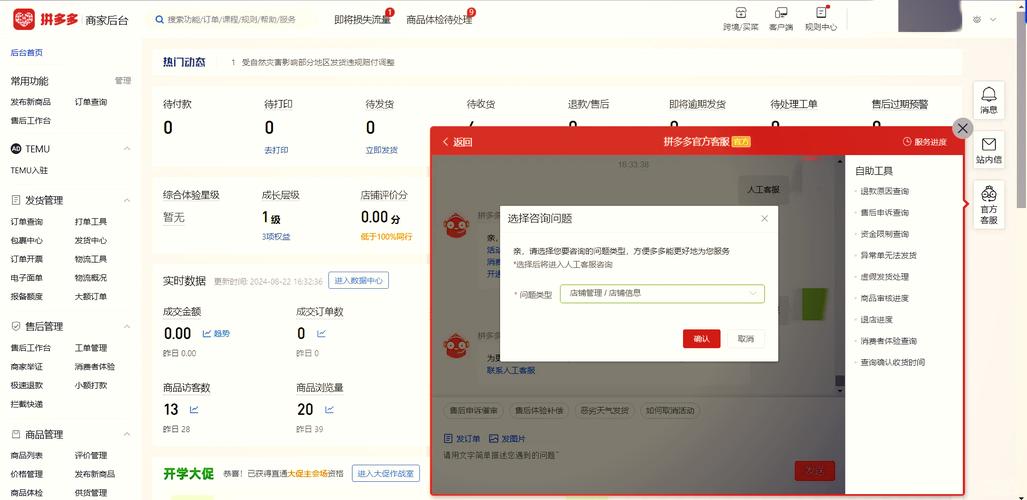This screenshot has width=1027, height=500.
Task: Open the account dropdown chevron beside the gear
Action: (993, 20)
